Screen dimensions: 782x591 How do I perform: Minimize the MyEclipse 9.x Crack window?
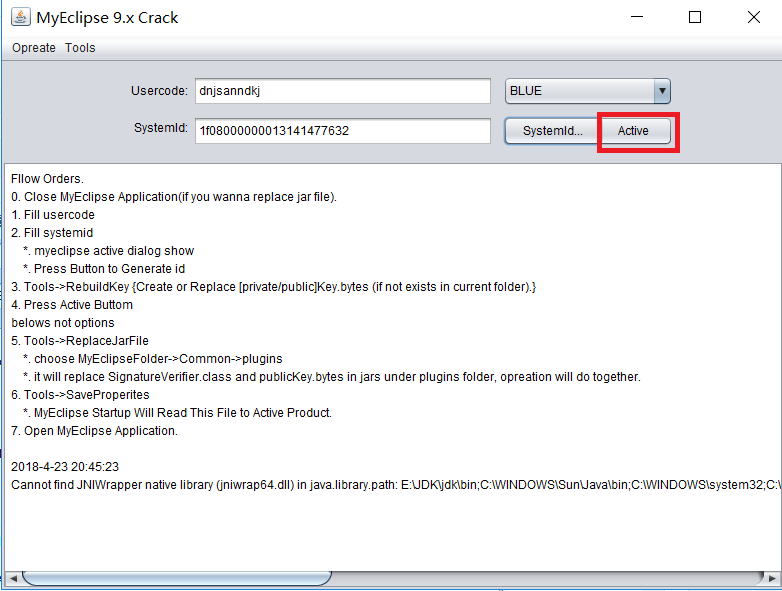tap(637, 17)
